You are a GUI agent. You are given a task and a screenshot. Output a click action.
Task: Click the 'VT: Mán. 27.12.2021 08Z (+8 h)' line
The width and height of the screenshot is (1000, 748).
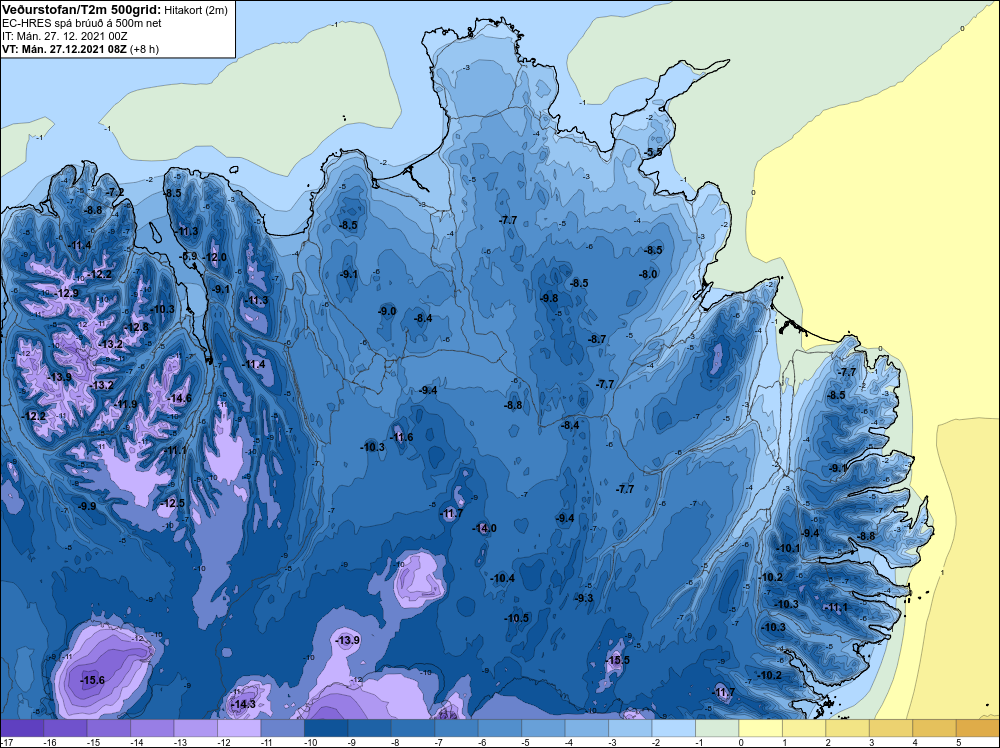click(80, 49)
